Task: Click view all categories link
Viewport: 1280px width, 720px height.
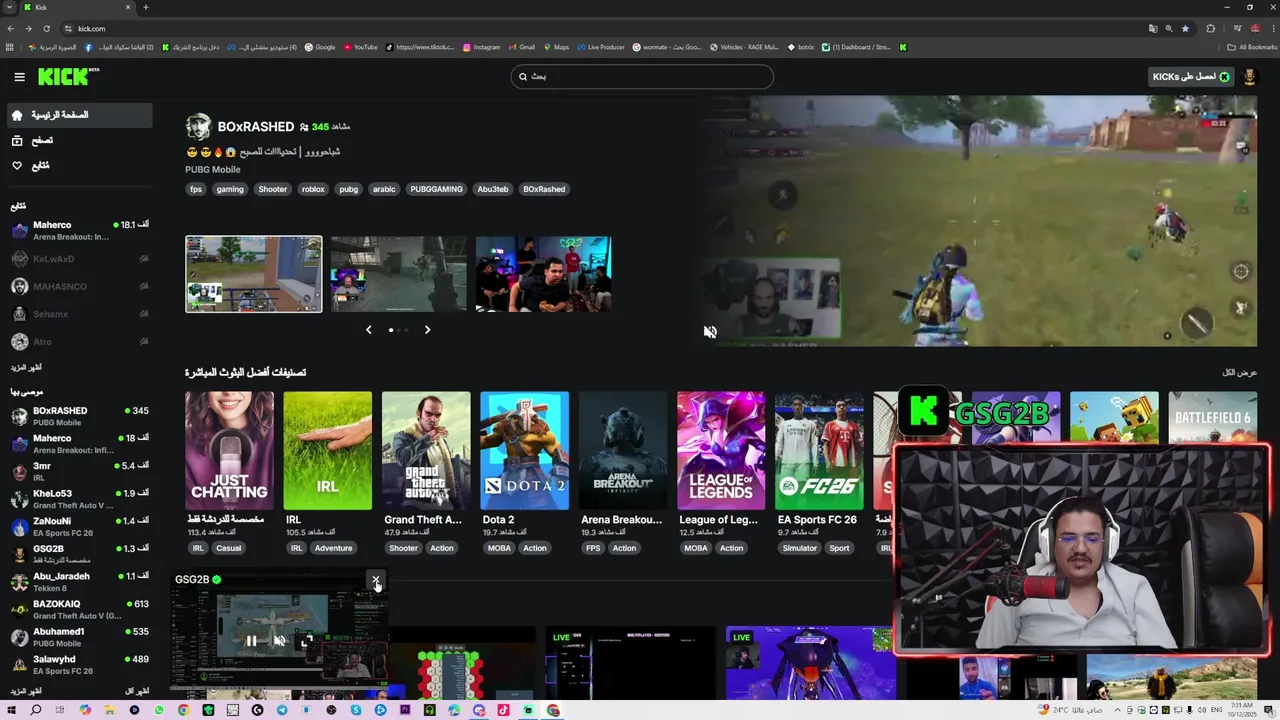Action: (x=1239, y=372)
